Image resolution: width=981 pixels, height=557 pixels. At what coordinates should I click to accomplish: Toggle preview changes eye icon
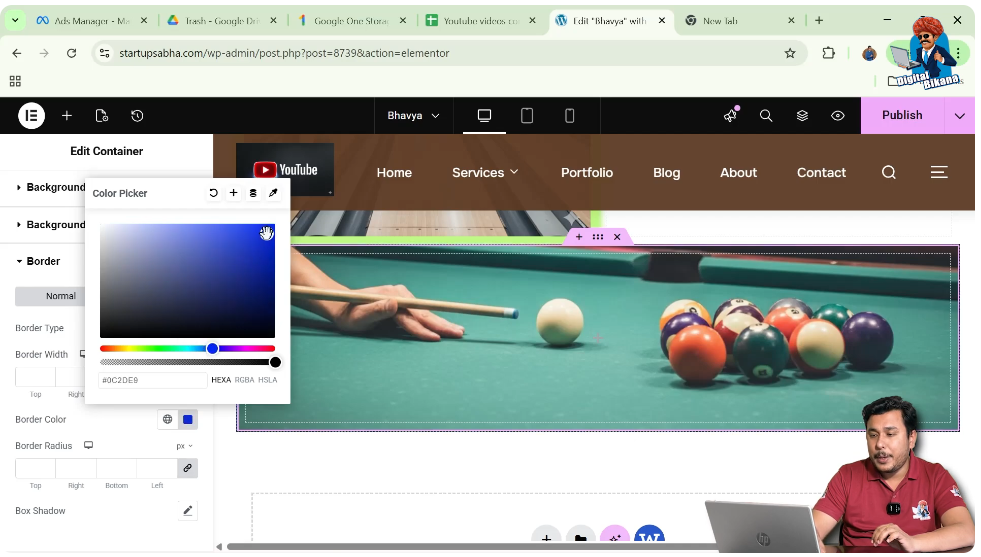tap(838, 116)
